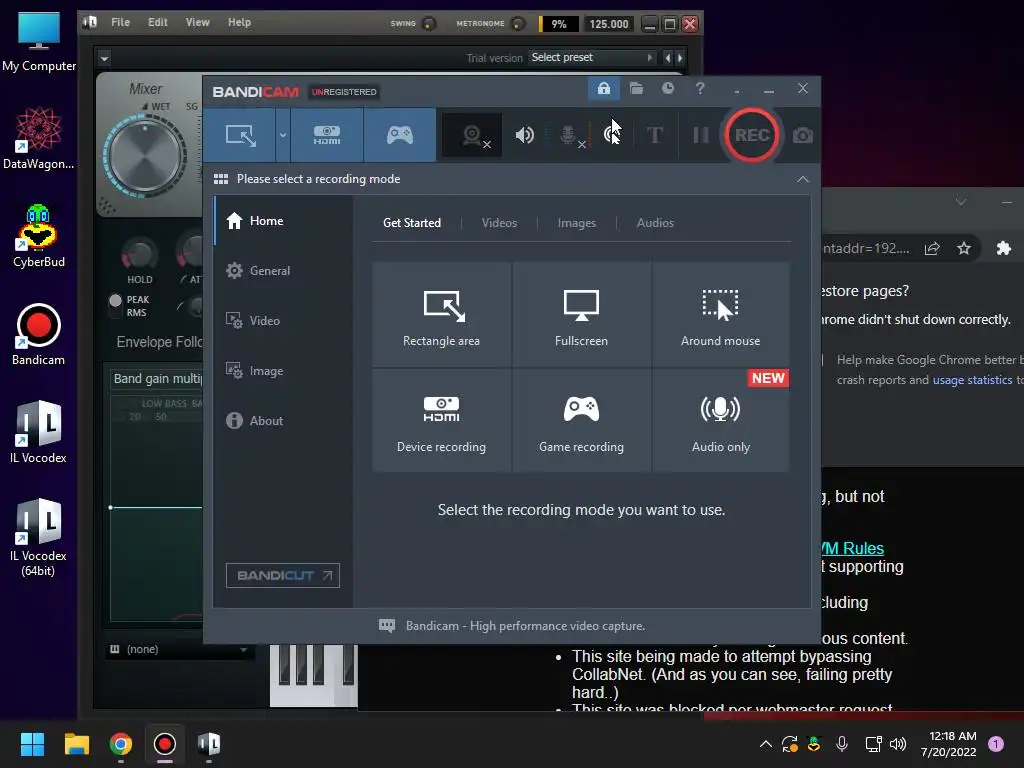Go to previous preset arrow in Vocodex
The image size is (1024, 768).
coord(667,57)
